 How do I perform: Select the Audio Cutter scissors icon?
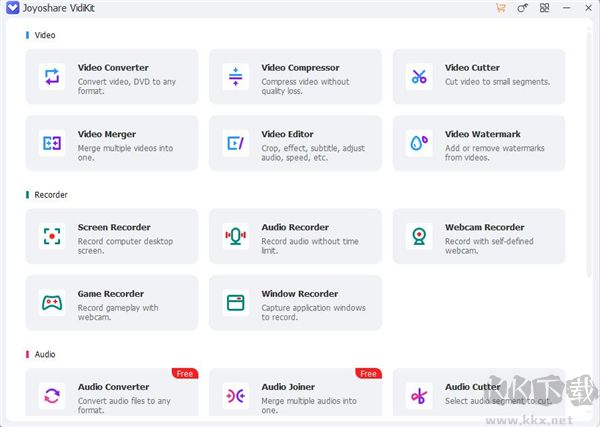[x=419, y=396]
